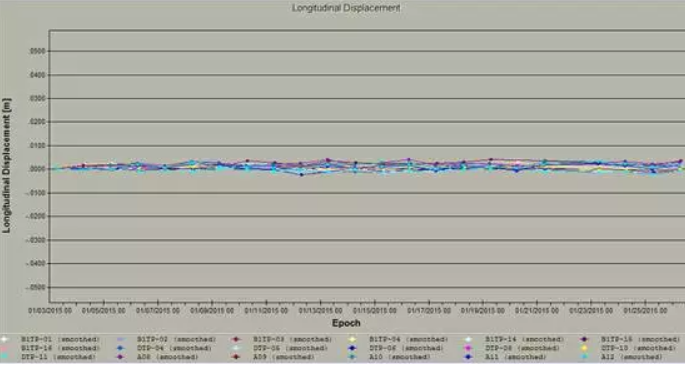Click the 01/21/2015 00 date tick label
The image size is (685, 366).
click(536, 311)
